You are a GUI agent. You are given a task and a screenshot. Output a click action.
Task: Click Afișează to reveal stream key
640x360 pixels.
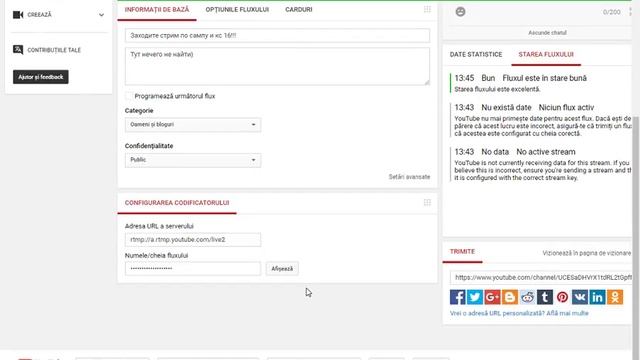tap(282, 269)
